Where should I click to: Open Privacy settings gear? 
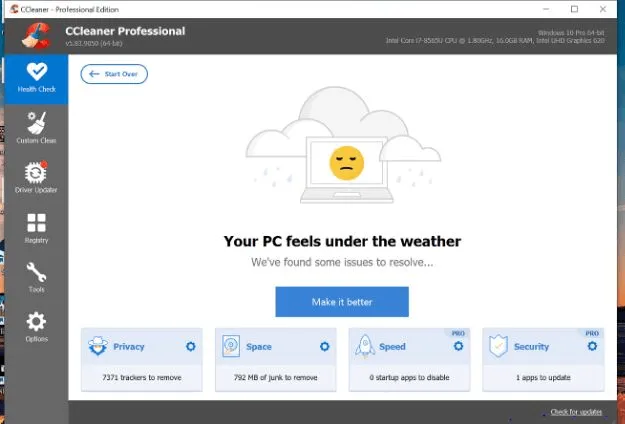tap(191, 346)
